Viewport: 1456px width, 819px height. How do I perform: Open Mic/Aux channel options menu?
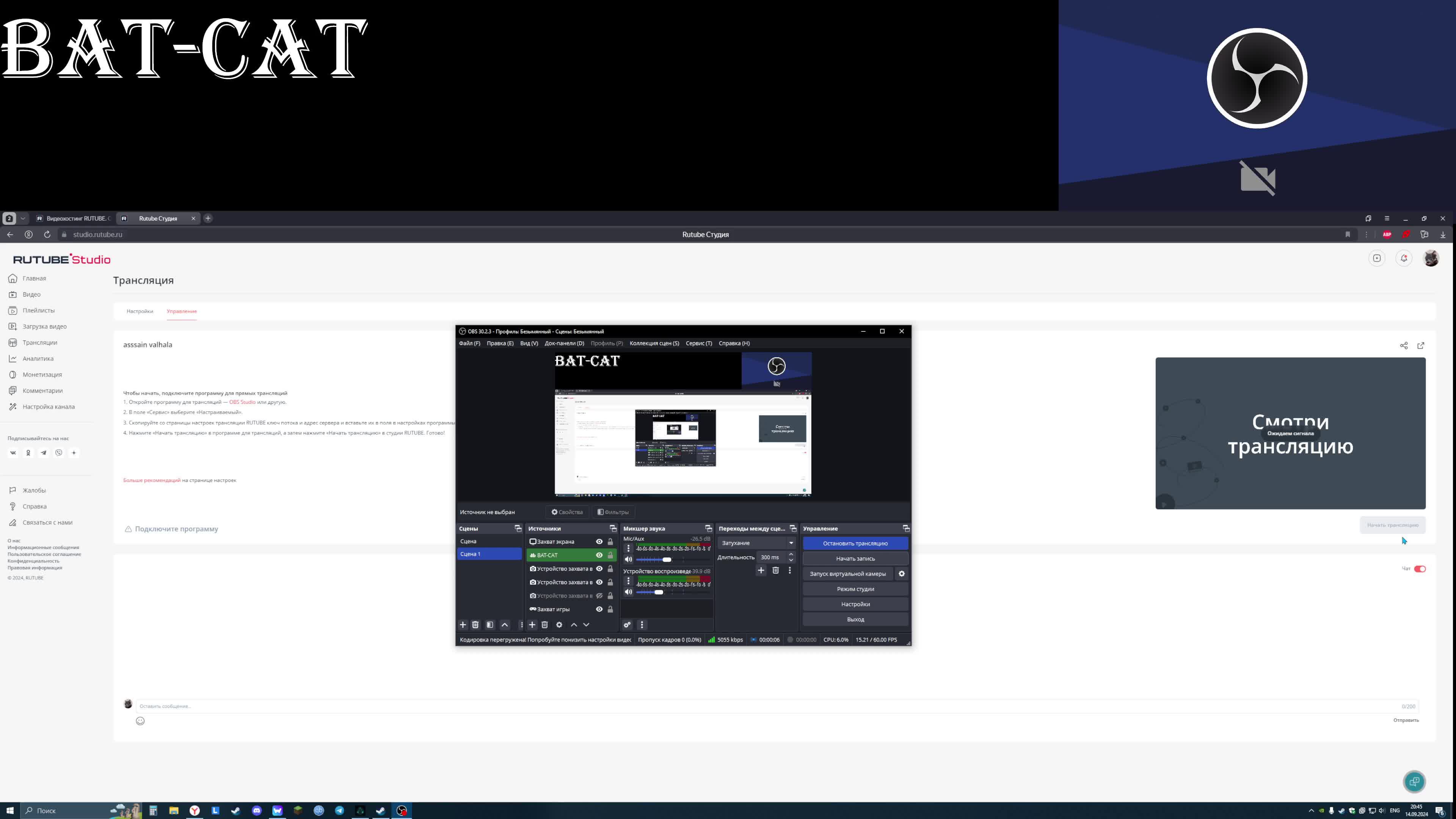click(628, 548)
